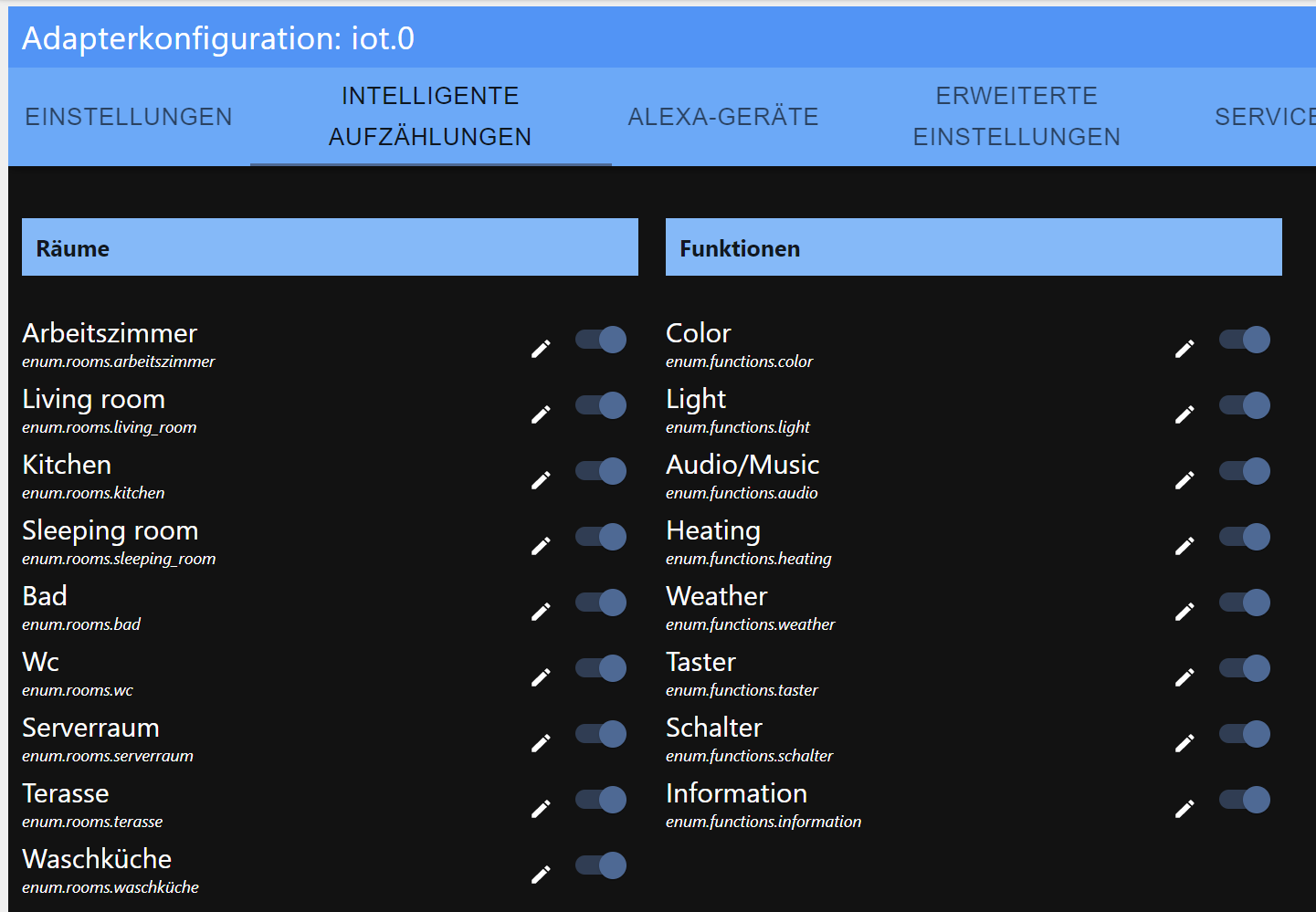Click the Schalter function name

(714, 728)
